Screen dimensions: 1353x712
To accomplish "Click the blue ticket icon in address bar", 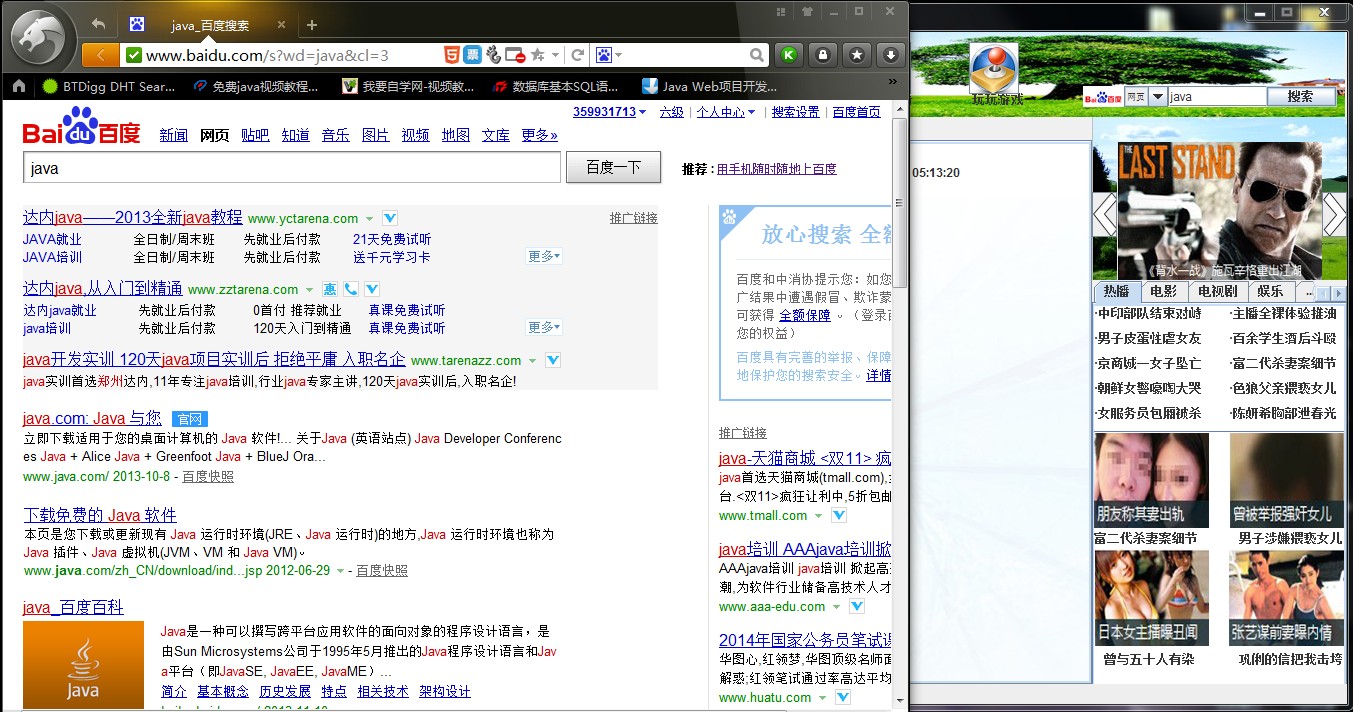I will point(473,55).
